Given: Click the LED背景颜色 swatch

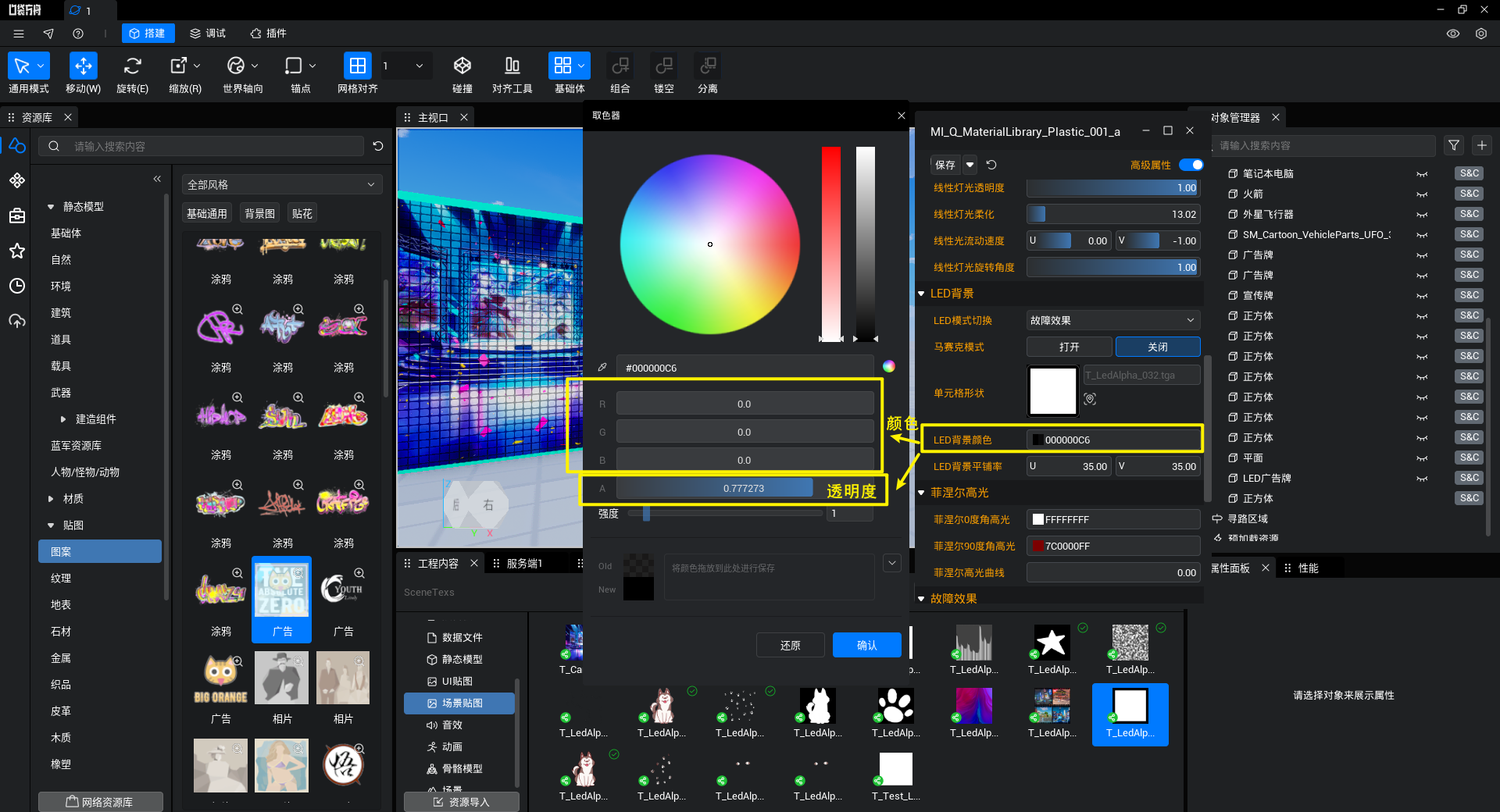Looking at the screenshot, I should coord(1037,440).
